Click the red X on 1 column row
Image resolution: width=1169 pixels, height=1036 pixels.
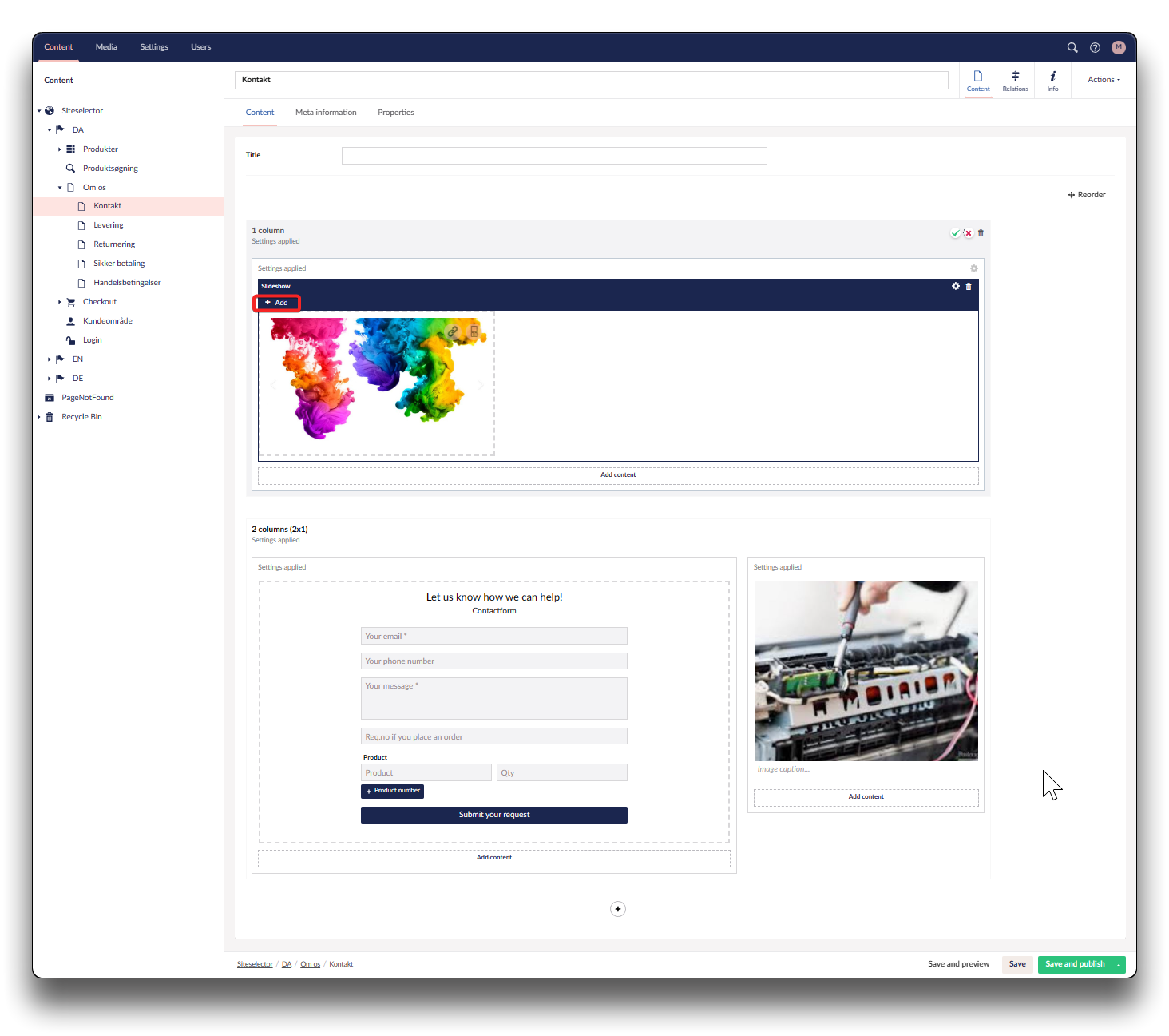(x=968, y=233)
